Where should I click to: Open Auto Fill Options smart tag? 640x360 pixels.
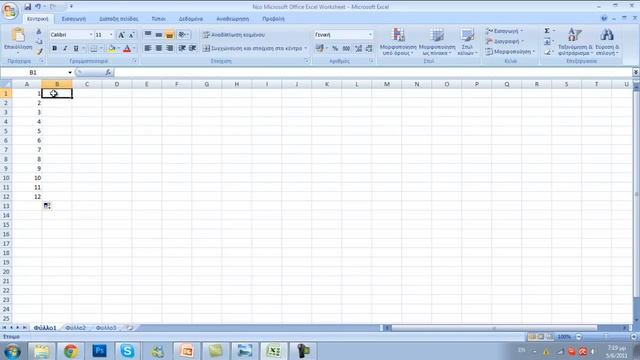click(47, 206)
